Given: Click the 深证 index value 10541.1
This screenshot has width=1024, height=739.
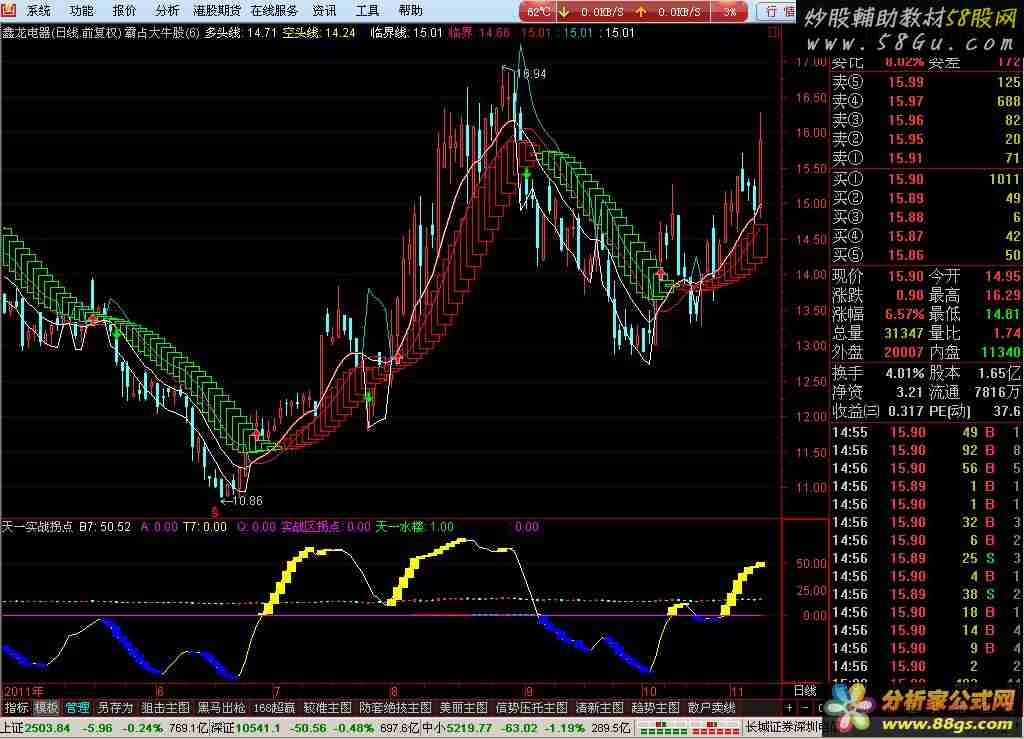Looking at the screenshot, I should 259,727.
